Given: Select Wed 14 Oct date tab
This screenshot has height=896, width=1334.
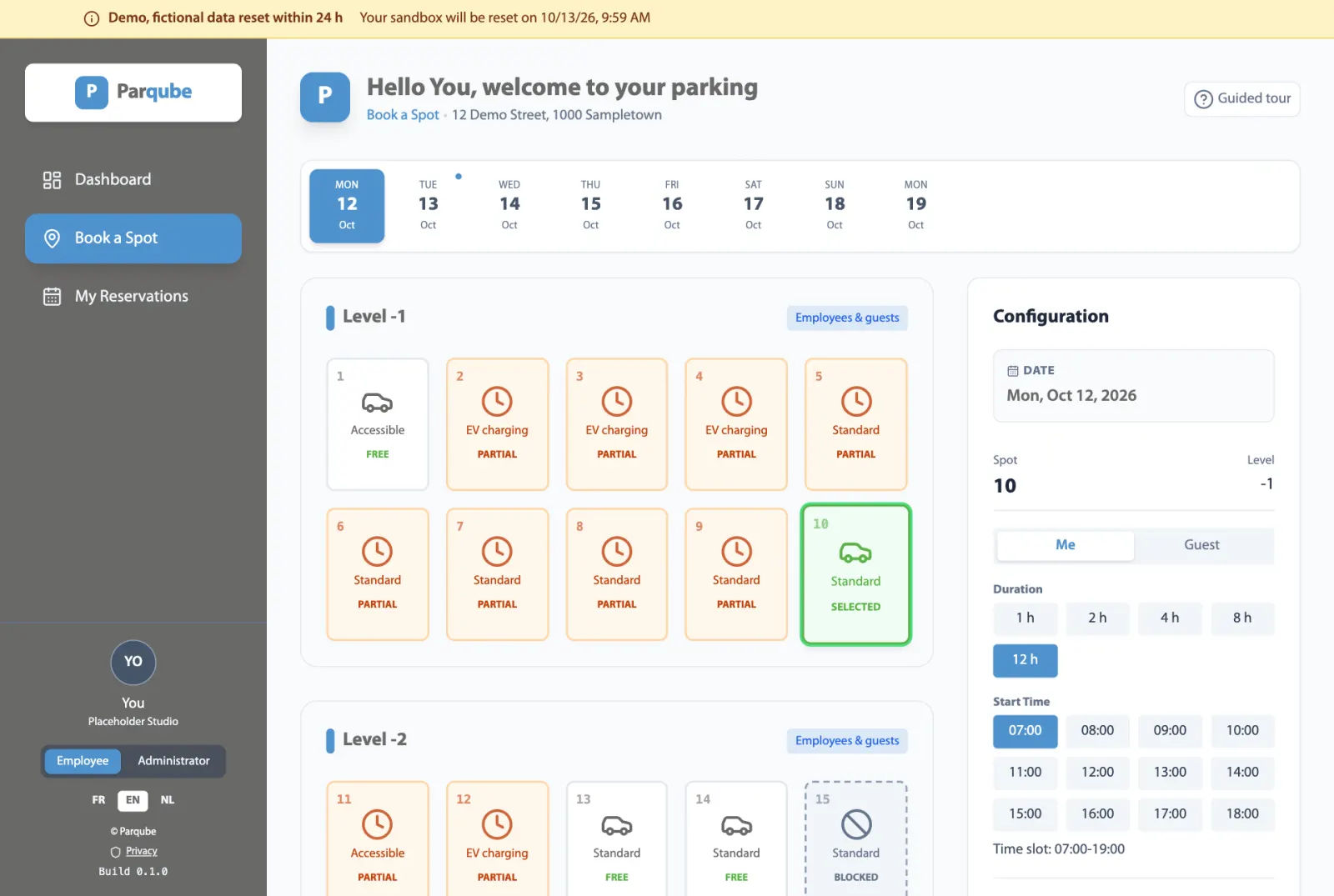Looking at the screenshot, I should (509, 205).
